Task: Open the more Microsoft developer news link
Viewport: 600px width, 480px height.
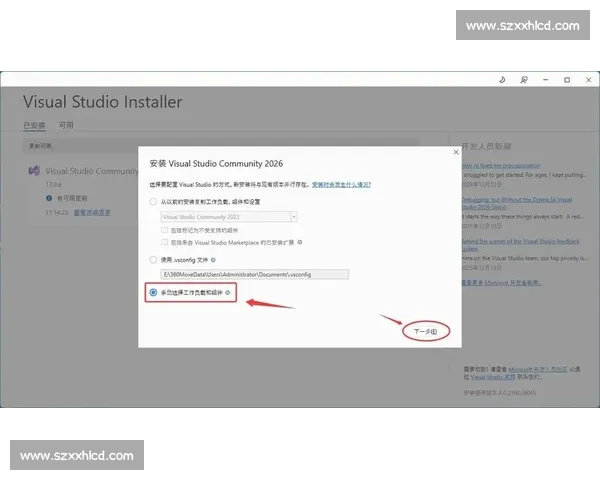Action: 501,282
